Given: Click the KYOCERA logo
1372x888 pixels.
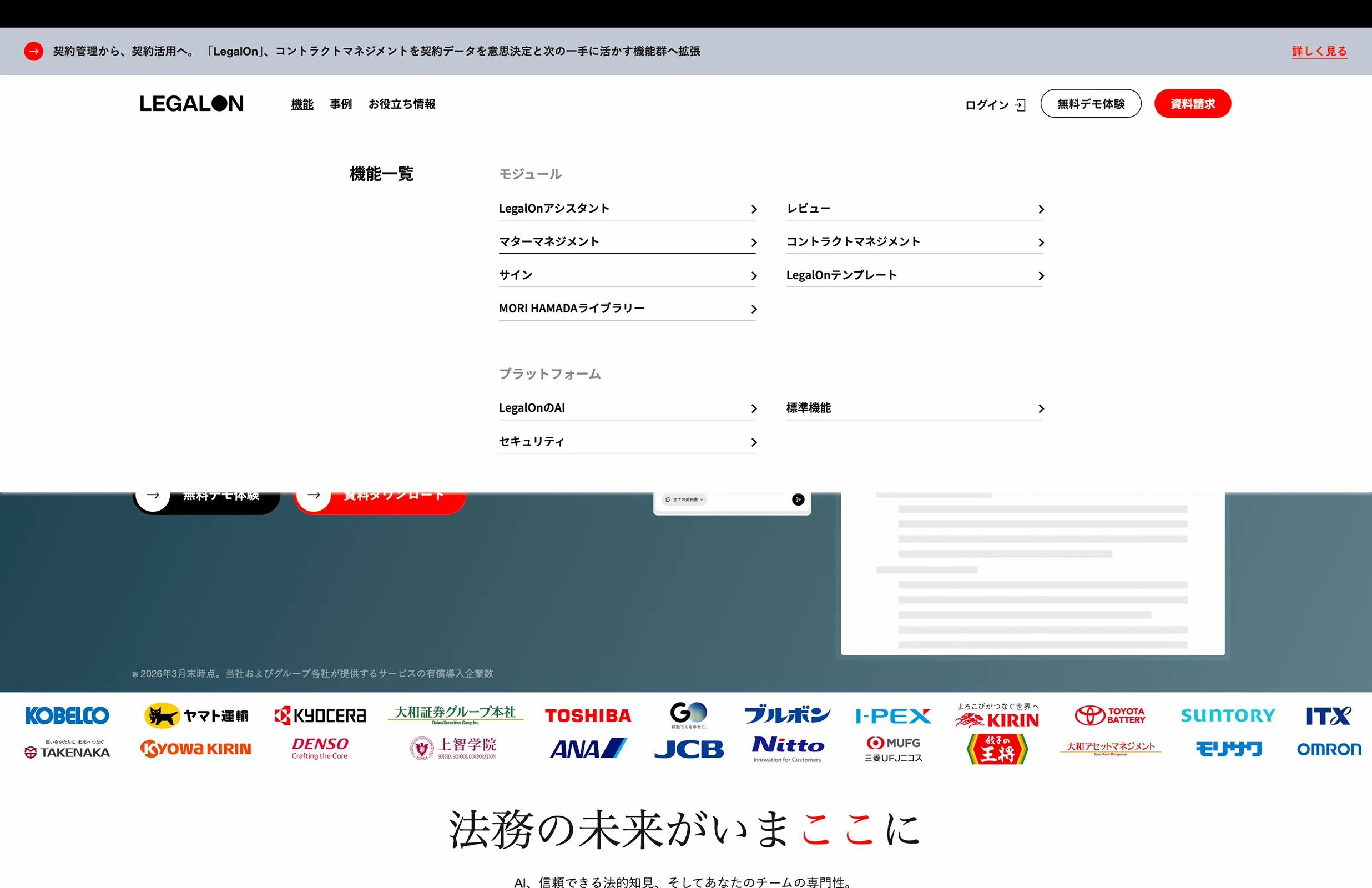Looking at the screenshot, I should tap(320, 715).
